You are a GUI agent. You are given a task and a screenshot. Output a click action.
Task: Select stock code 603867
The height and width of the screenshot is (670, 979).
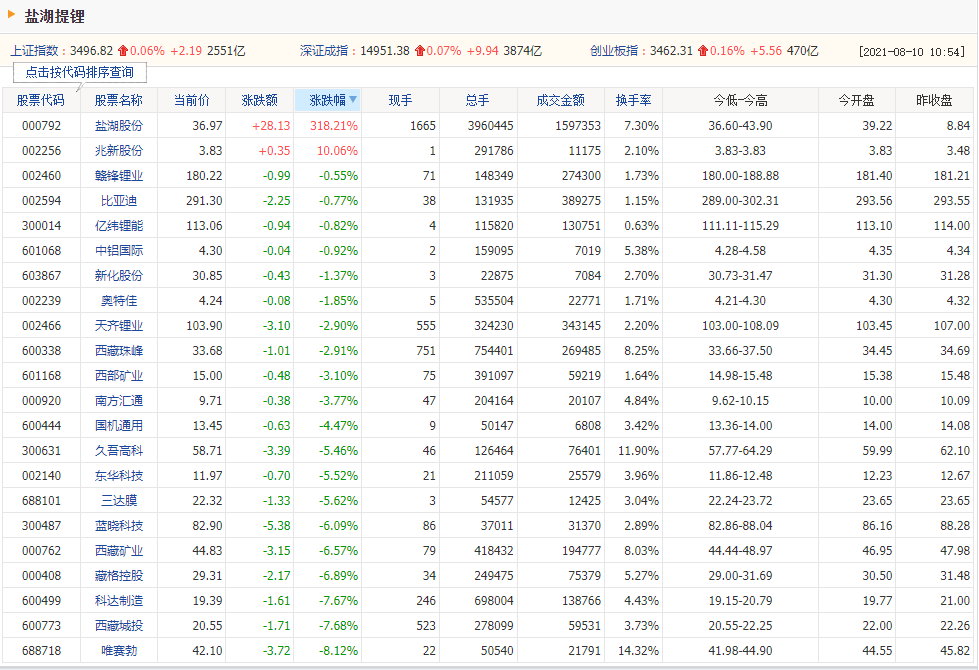pos(41,275)
